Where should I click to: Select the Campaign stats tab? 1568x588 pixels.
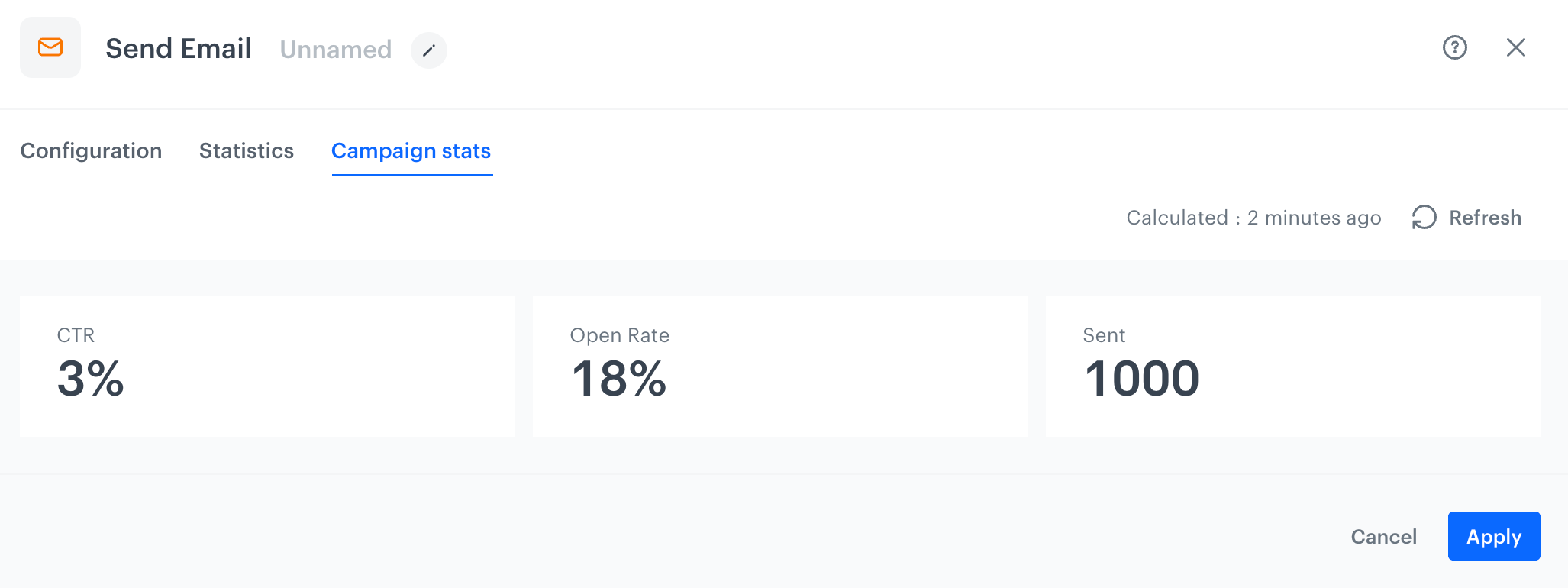[411, 151]
